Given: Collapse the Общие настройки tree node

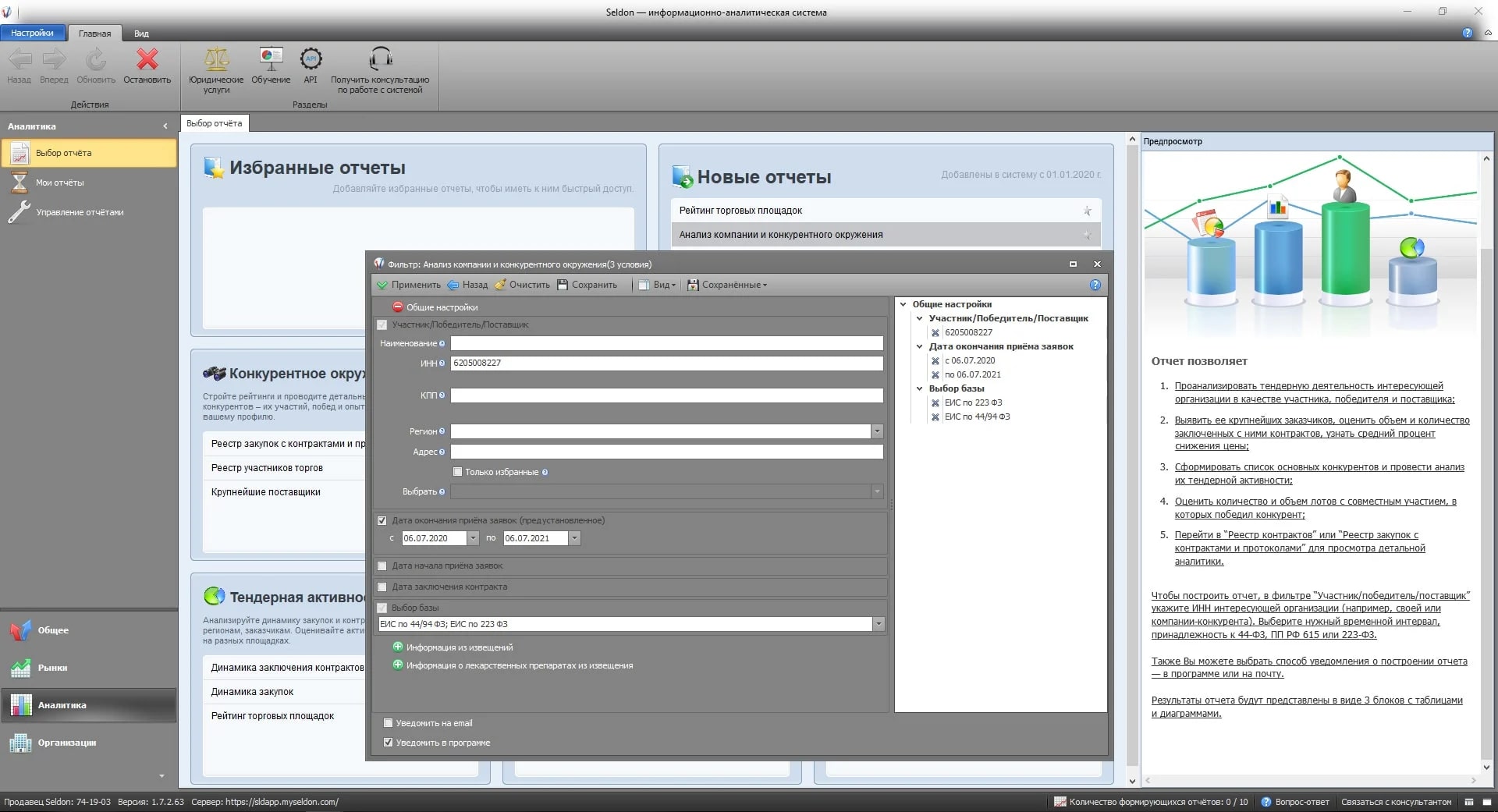Looking at the screenshot, I should pos(903,305).
